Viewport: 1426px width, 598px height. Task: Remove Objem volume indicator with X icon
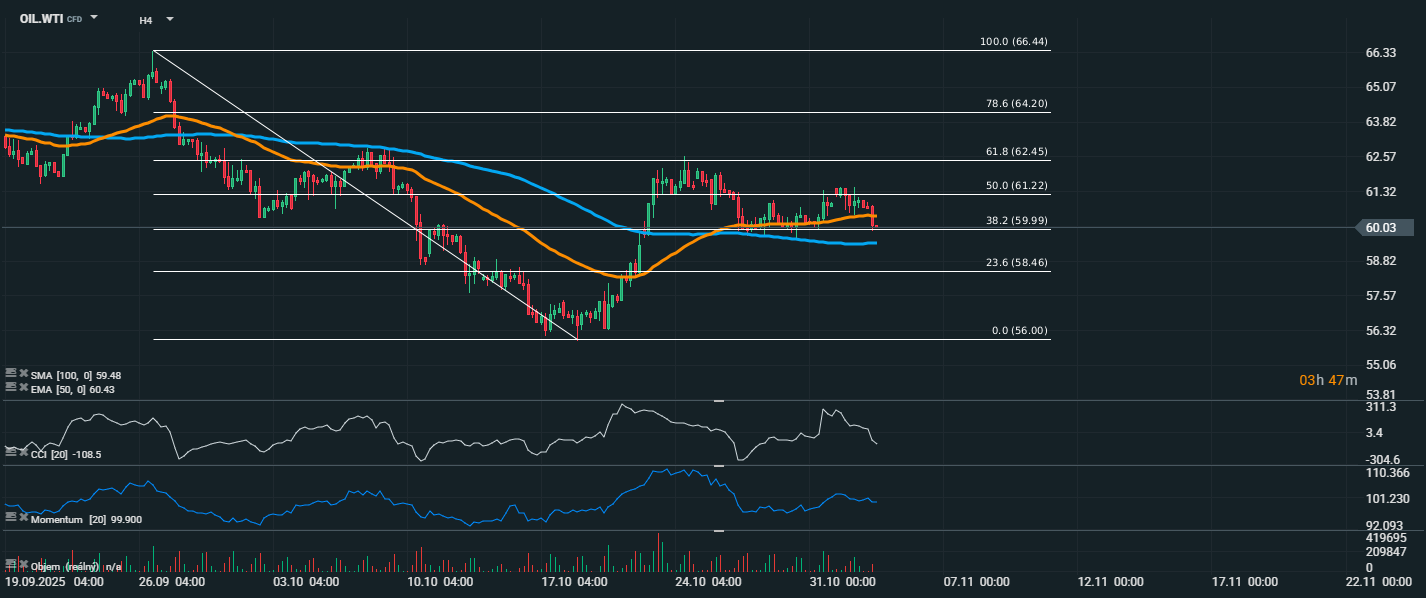click(x=23, y=566)
